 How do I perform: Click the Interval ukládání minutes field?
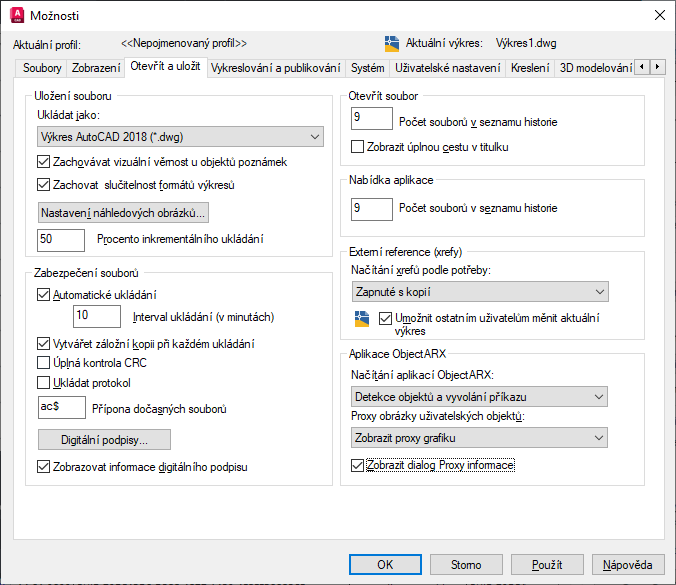tap(97, 317)
